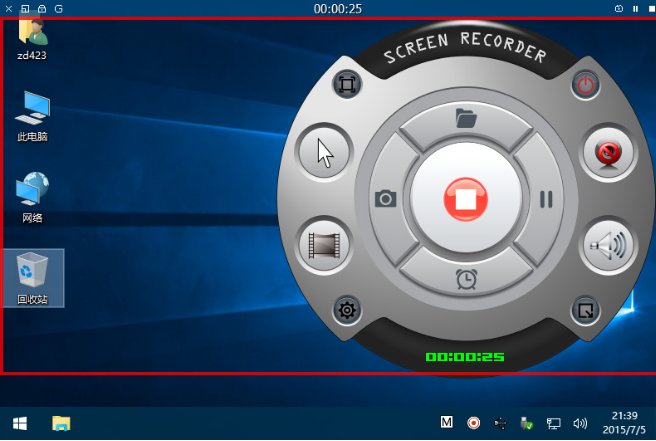Toggle the disabled webcam button
This screenshot has height=441, width=656.
(608, 153)
